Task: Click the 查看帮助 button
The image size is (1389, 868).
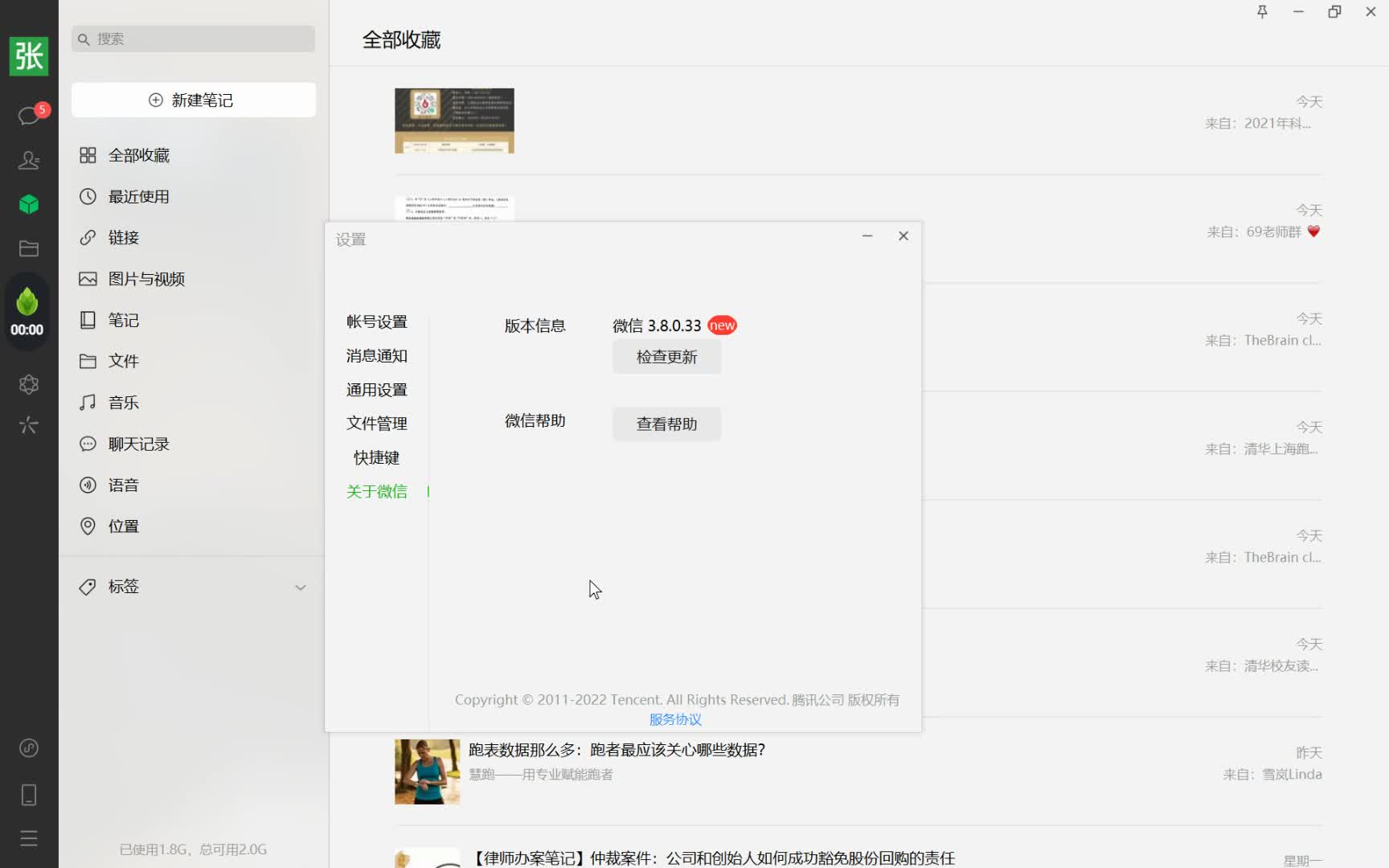Action: click(666, 424)
